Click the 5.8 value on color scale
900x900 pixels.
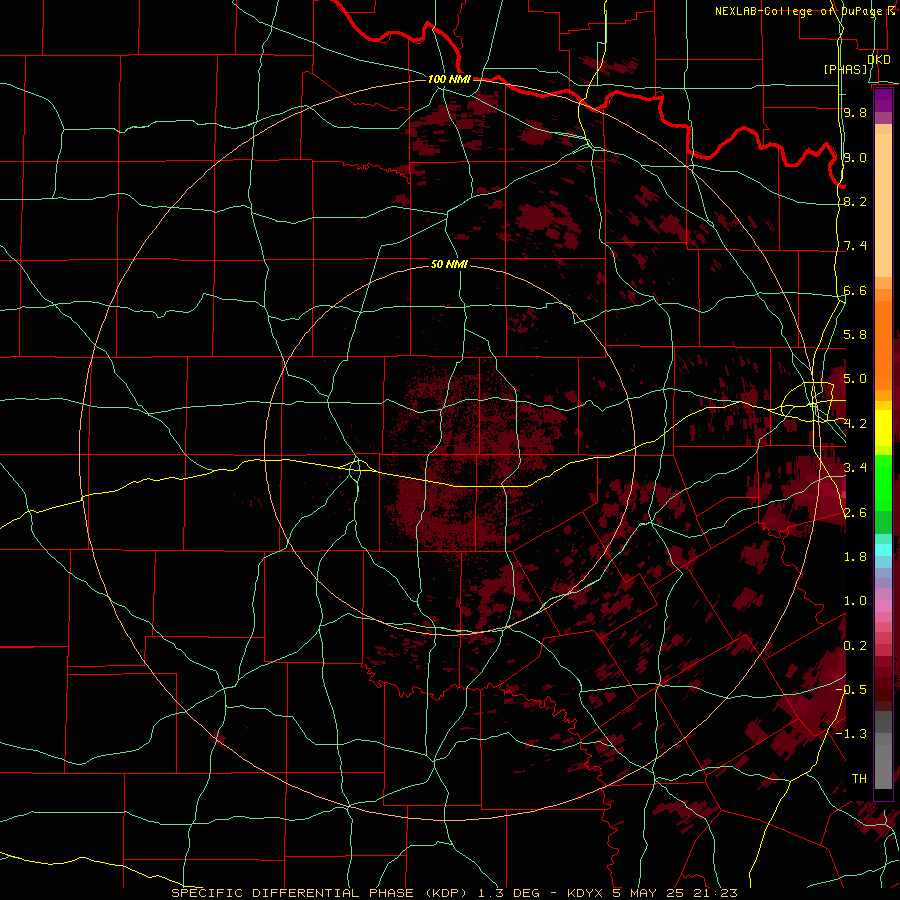point(855,334)
